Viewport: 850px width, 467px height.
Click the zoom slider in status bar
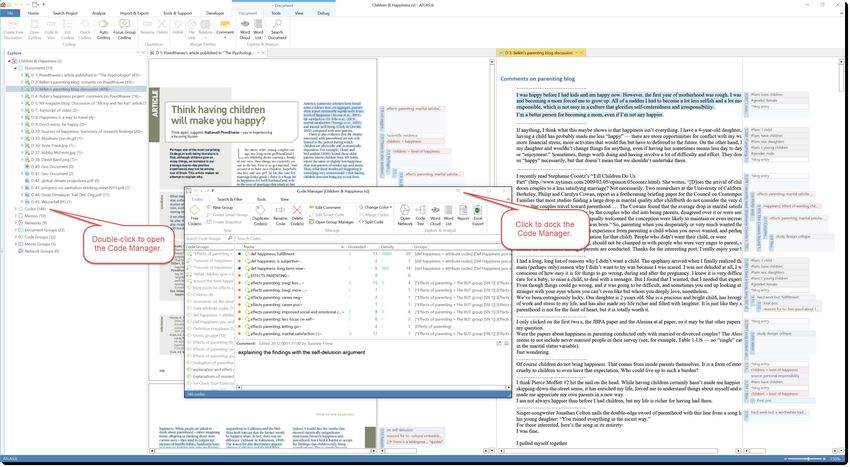(808, 459)
